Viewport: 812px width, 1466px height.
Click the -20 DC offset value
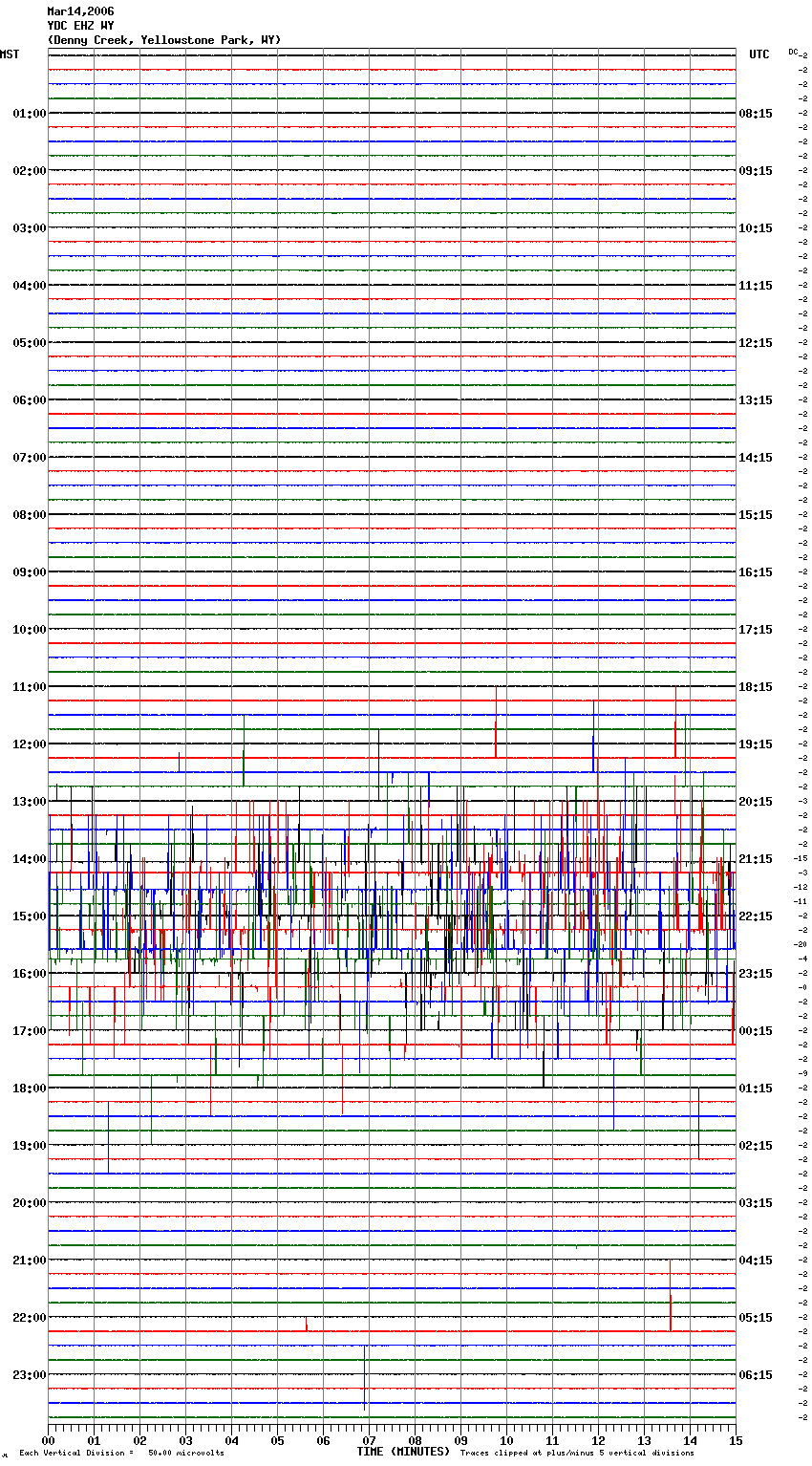[801, 944]
